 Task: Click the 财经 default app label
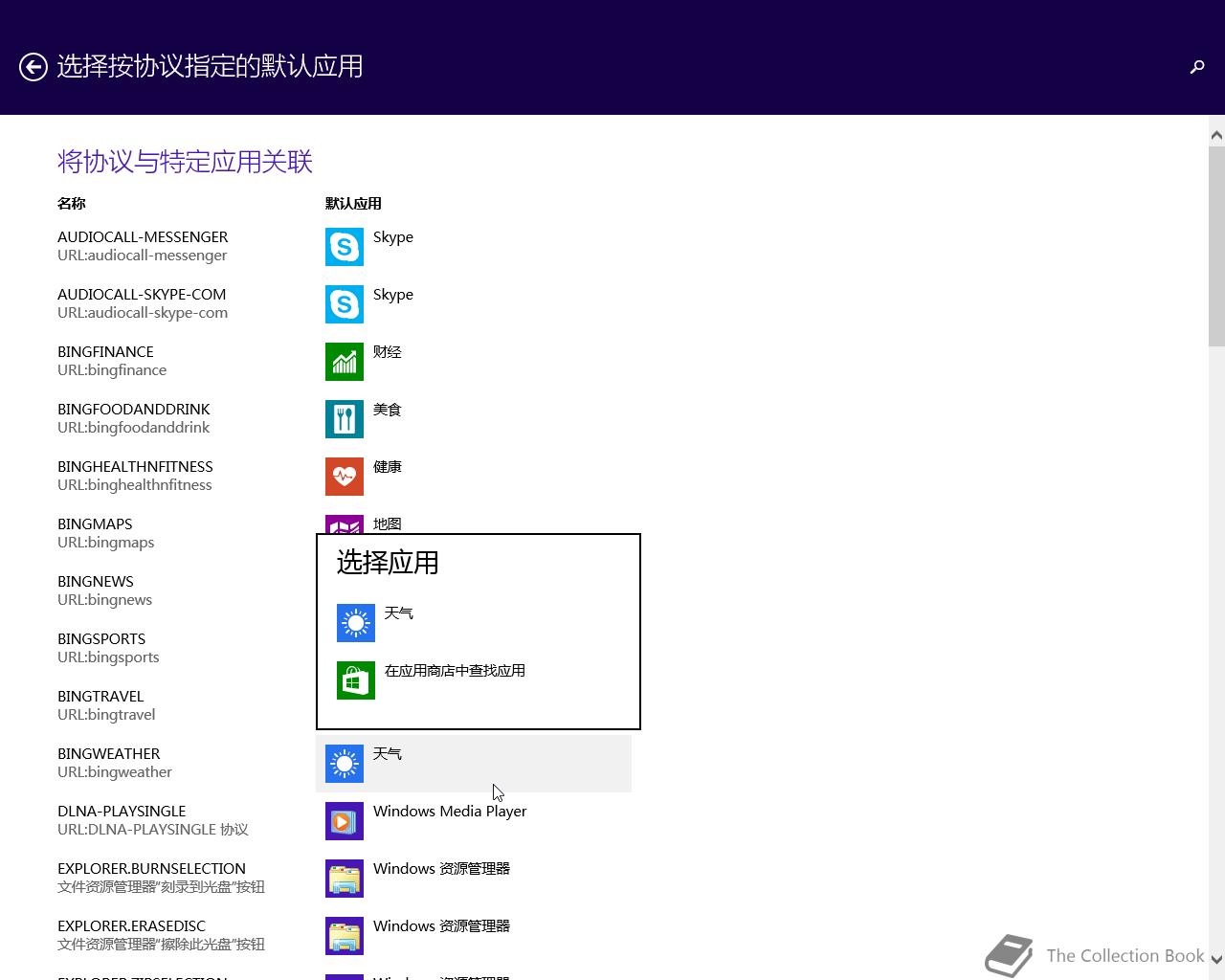pyautogui.click(x=388, y=351)
